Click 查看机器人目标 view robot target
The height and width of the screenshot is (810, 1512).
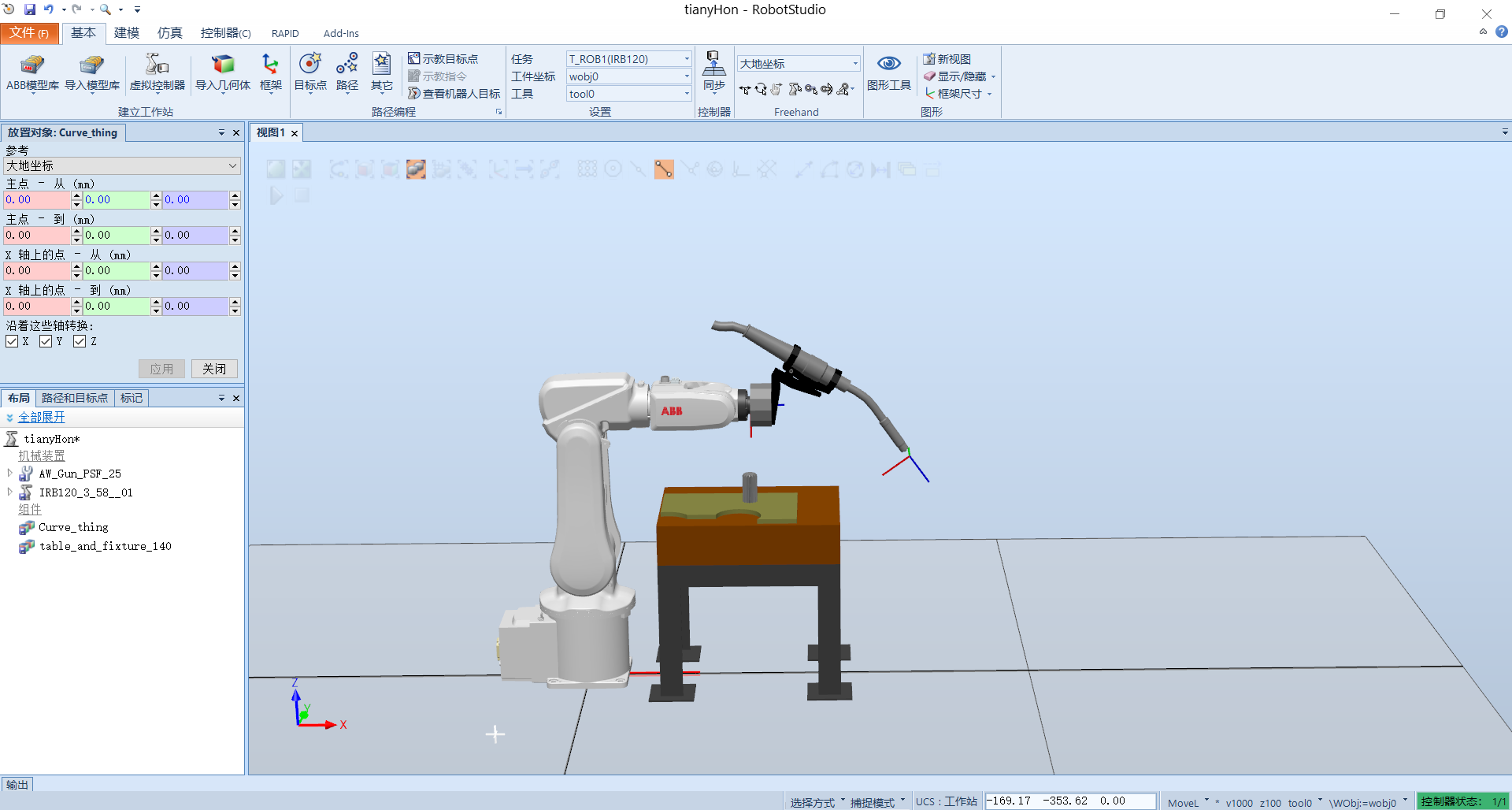tap(454, 94)
